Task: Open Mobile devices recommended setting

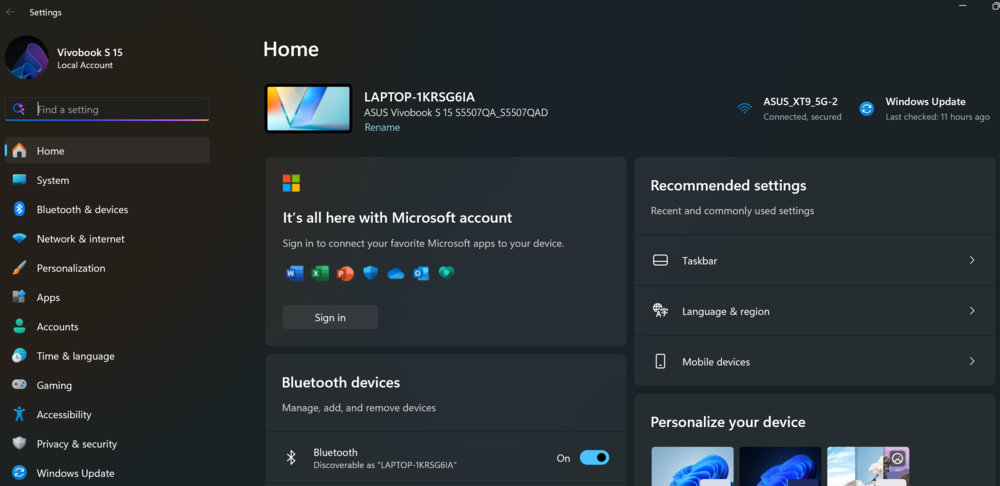Action: [x=814, y=361]
